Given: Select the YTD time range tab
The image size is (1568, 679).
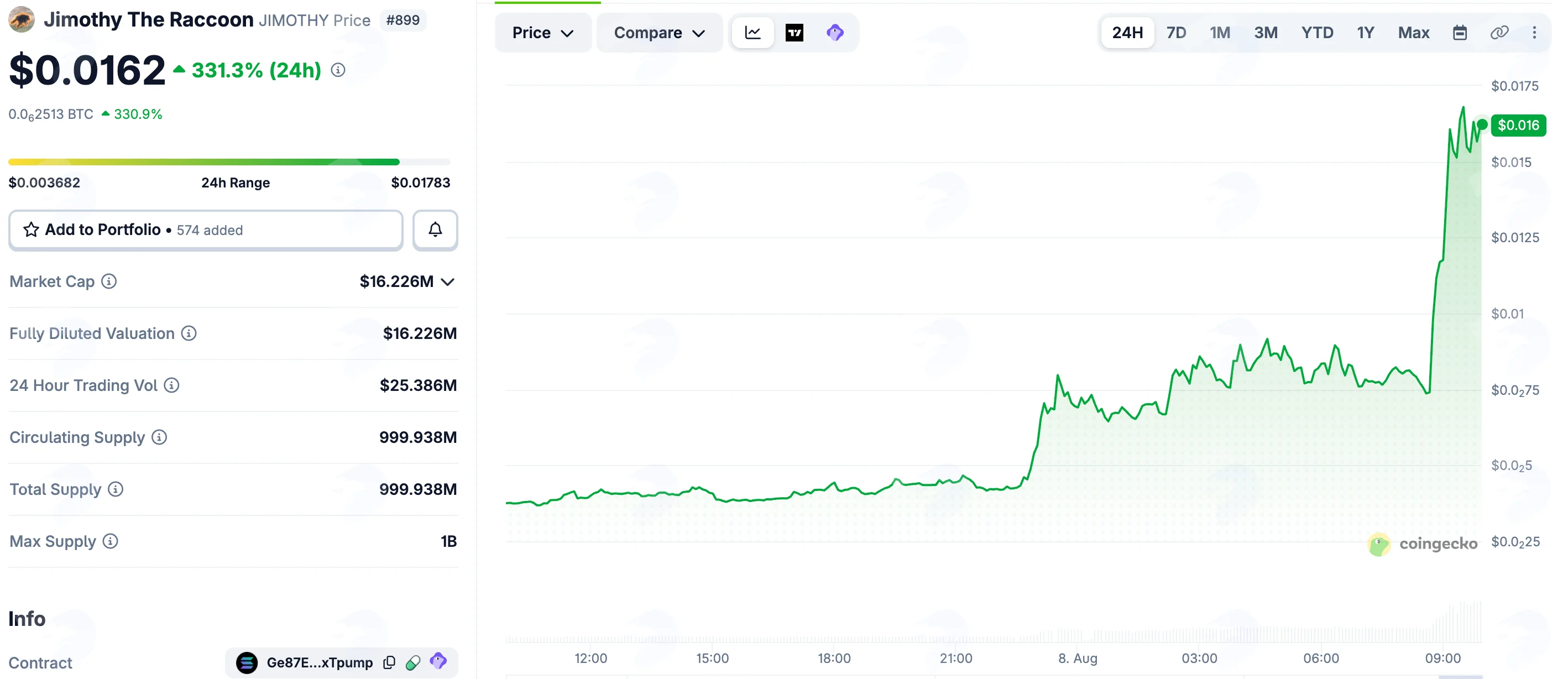Looking at the screenshot, I should click(x=1316, y=32).
